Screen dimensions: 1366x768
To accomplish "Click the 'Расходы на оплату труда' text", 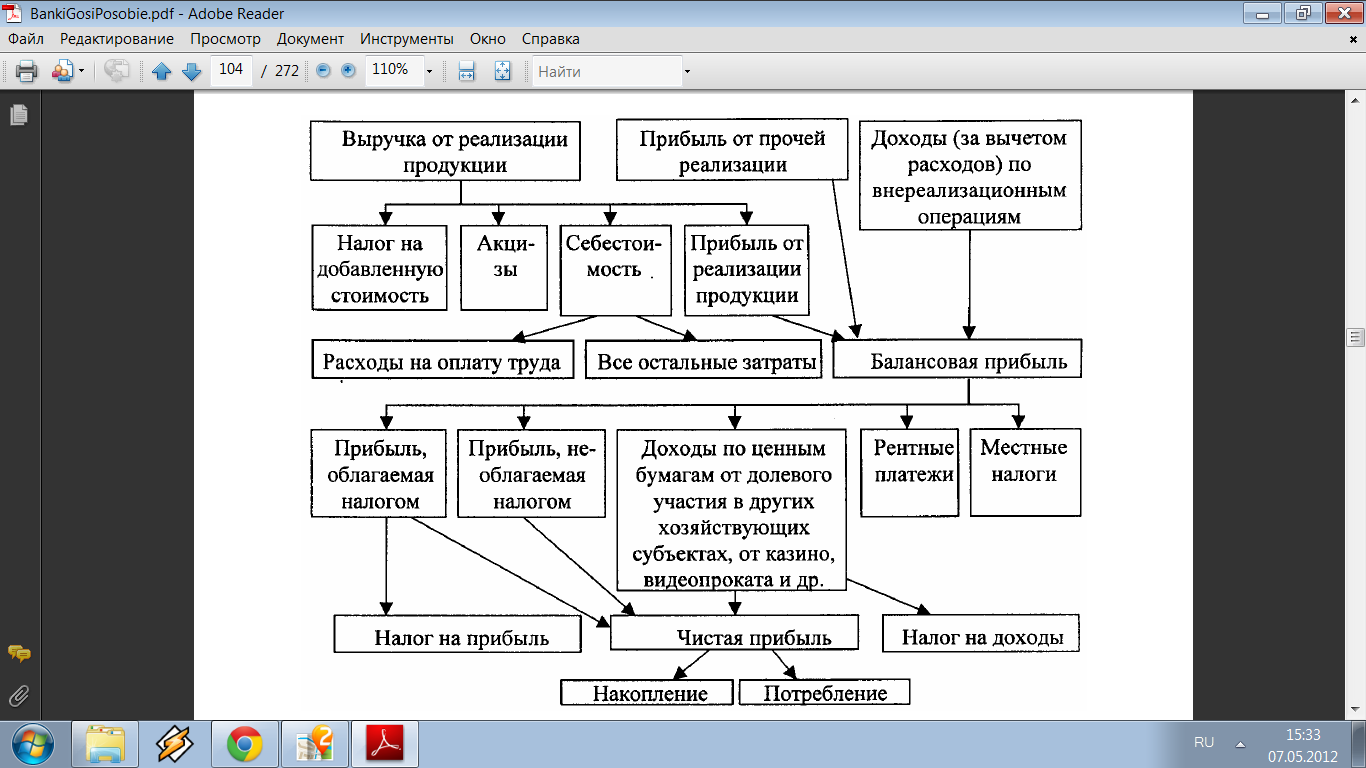I will pyautogui.click(x=442, y=362).
